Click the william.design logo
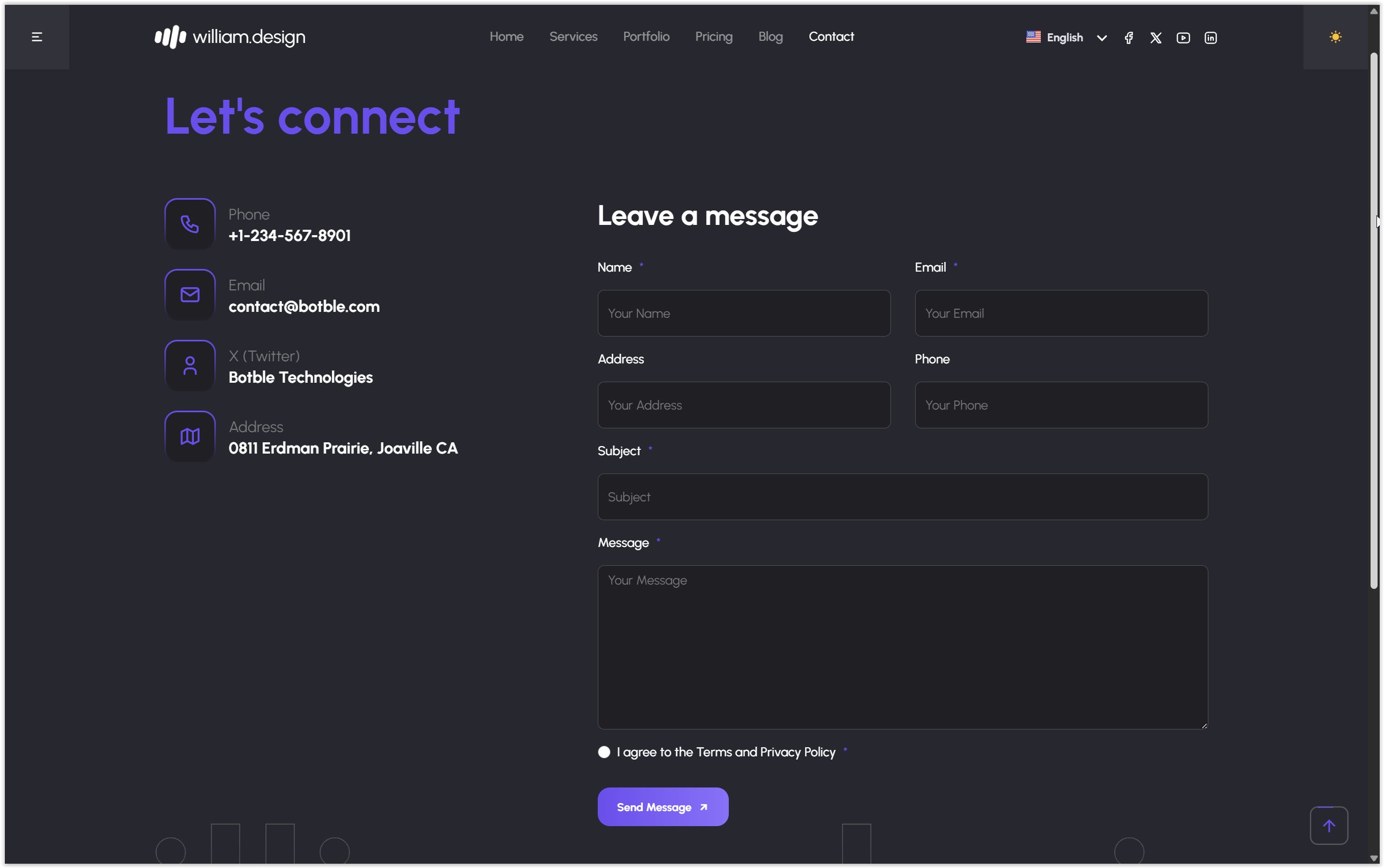The height and width of the screenshot is (868, 1384). (x=229, y=36)
